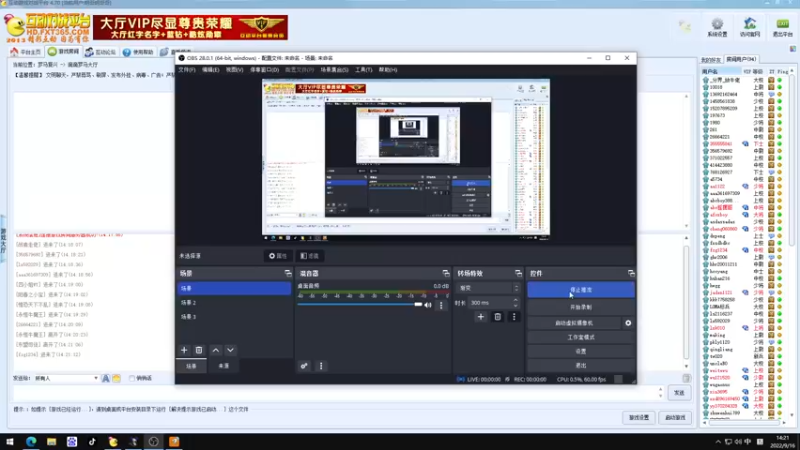Open OBS View menu
The image size is (800, 450).
point(234,70)
